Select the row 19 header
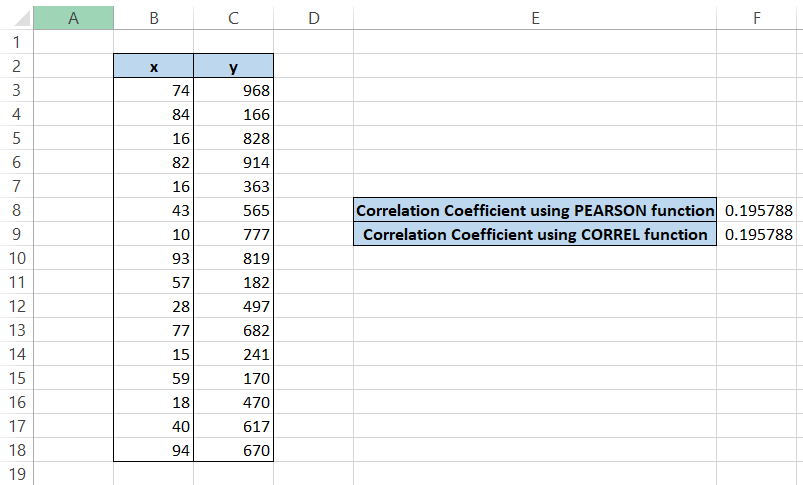Viewport: 803px width, 485px height. [x=17, y=474]
